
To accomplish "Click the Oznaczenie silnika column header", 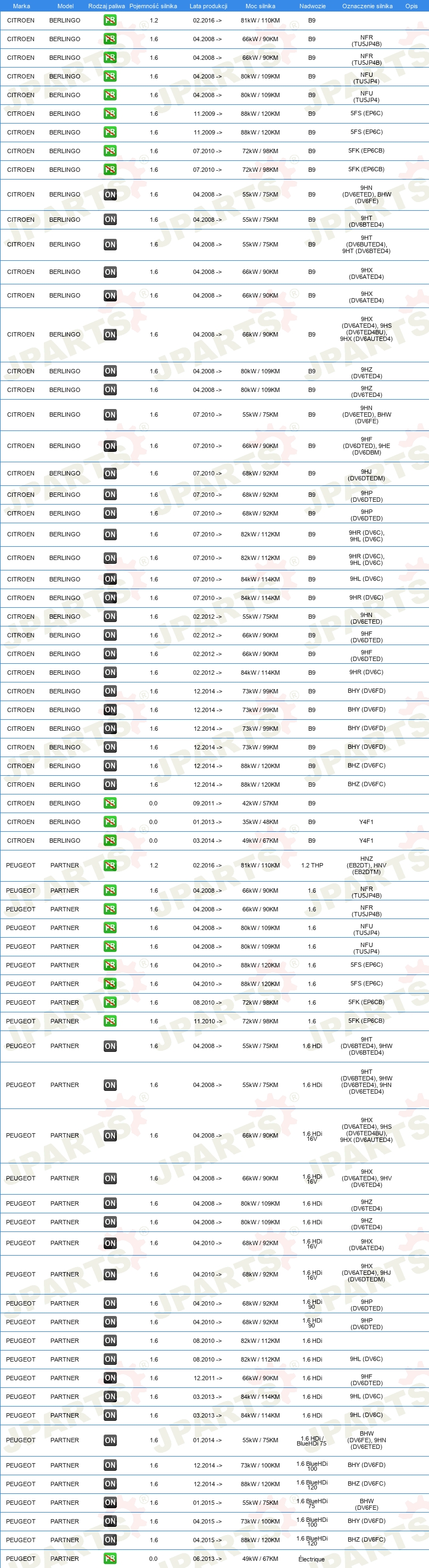I will [x=367, y=6].
